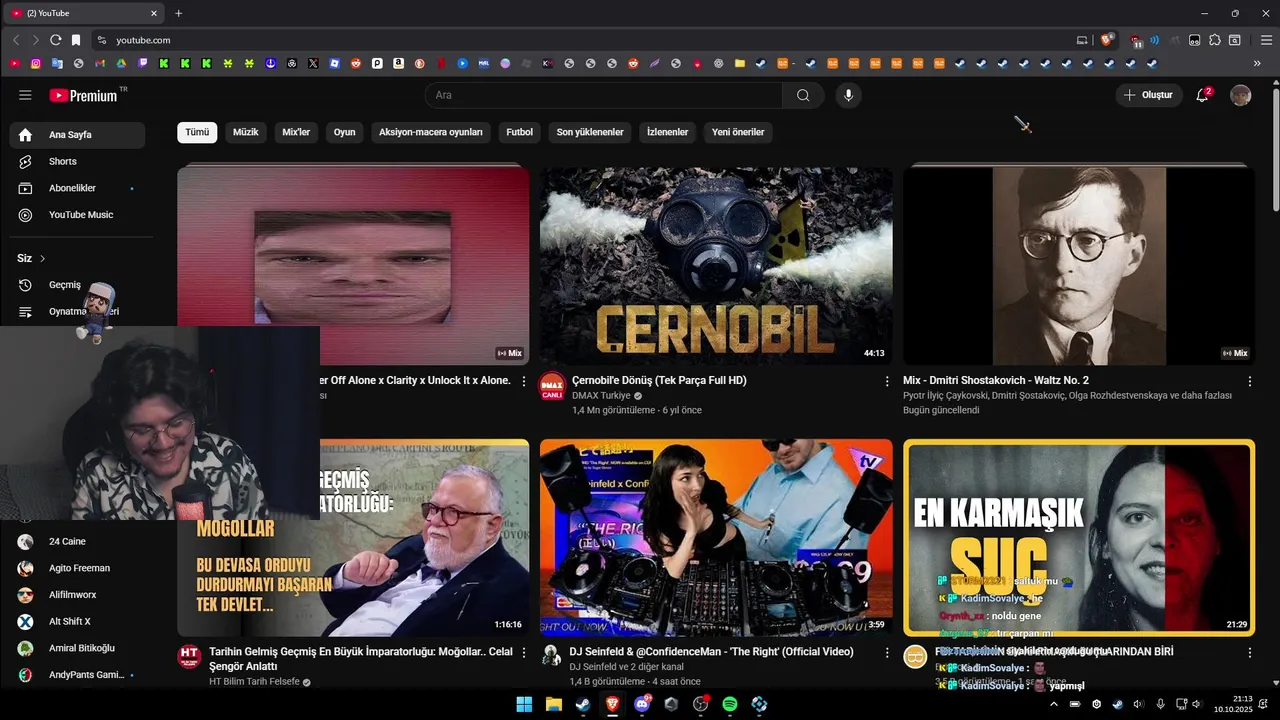Show hidden bookmarks with double chevron
This screenshot has height=720, width=1280.
(1257, 63)
